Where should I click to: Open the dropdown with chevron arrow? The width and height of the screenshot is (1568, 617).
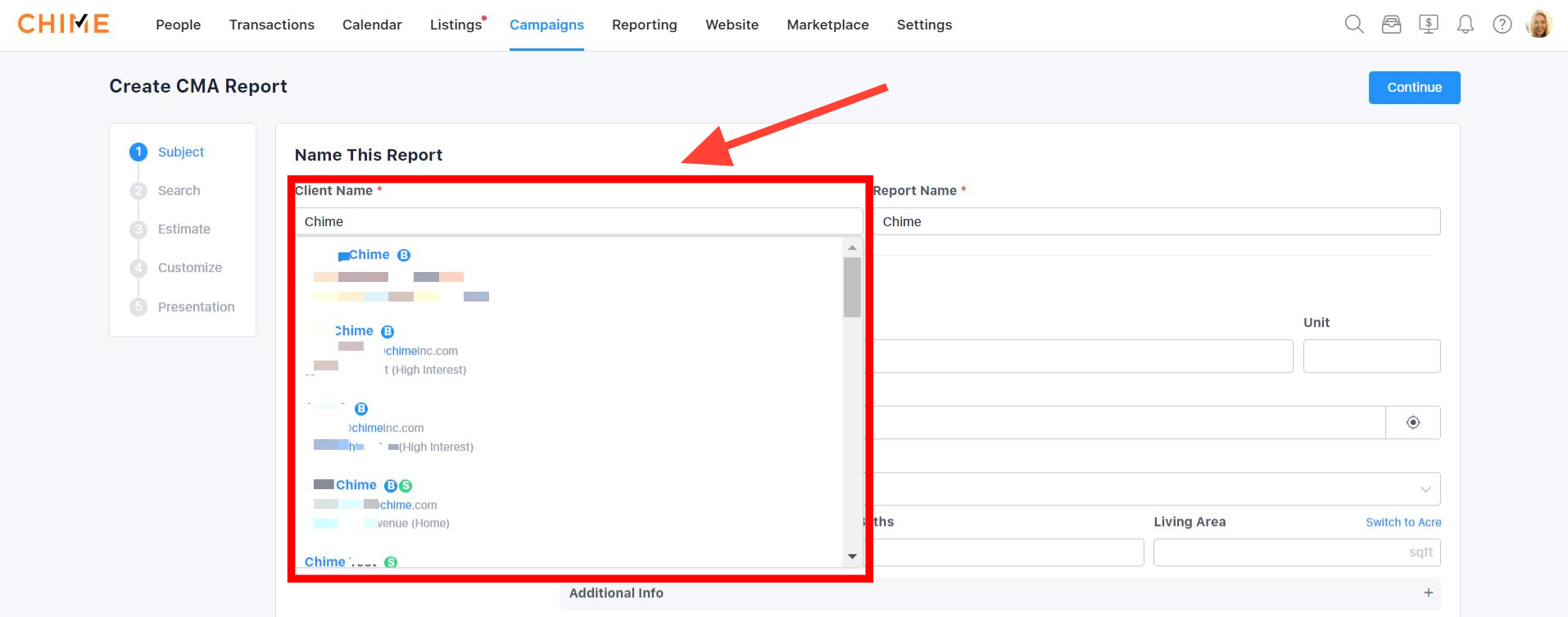pos(1425,489)
